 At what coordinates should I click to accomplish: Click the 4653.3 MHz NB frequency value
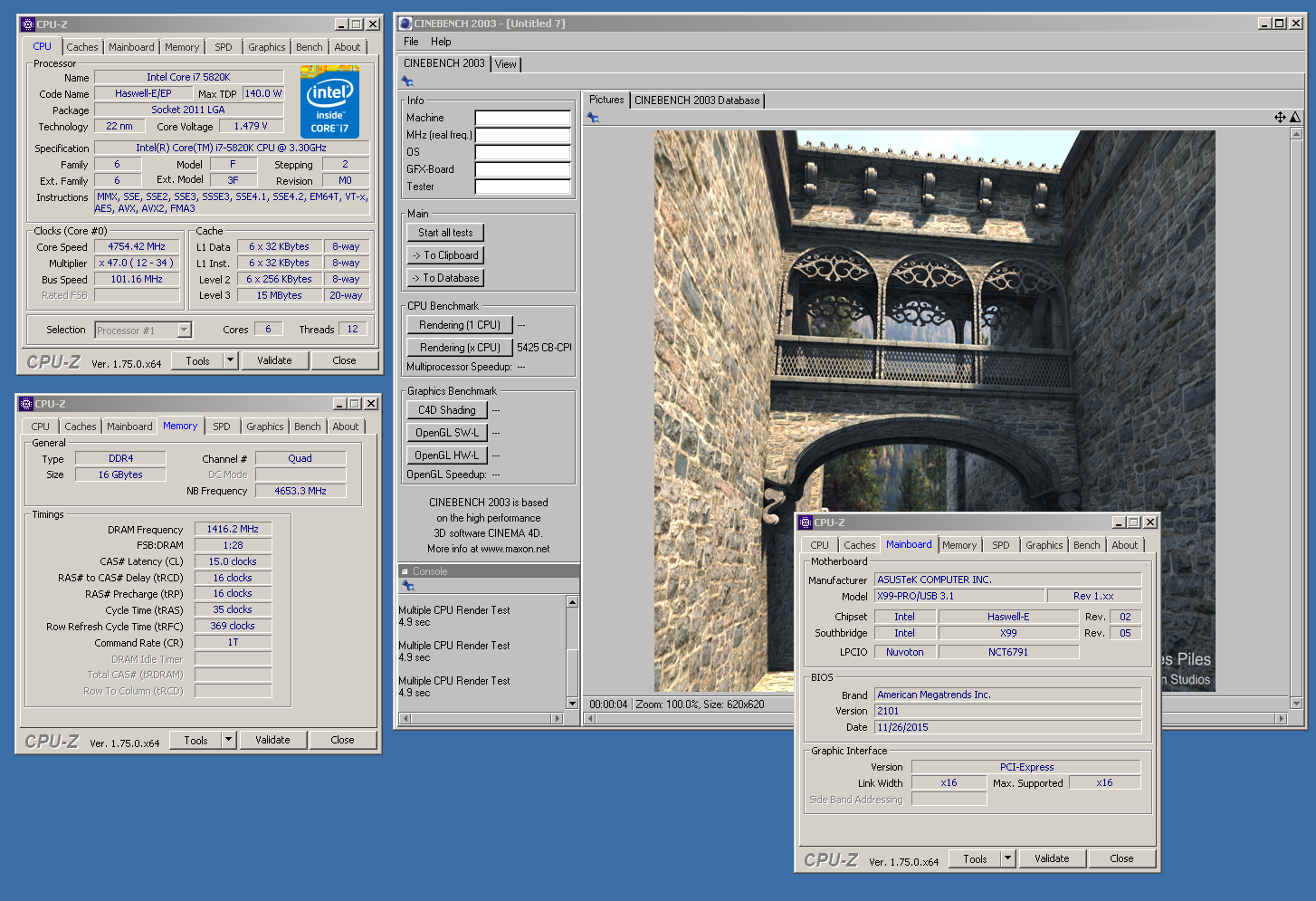click(x=300, y=491)
